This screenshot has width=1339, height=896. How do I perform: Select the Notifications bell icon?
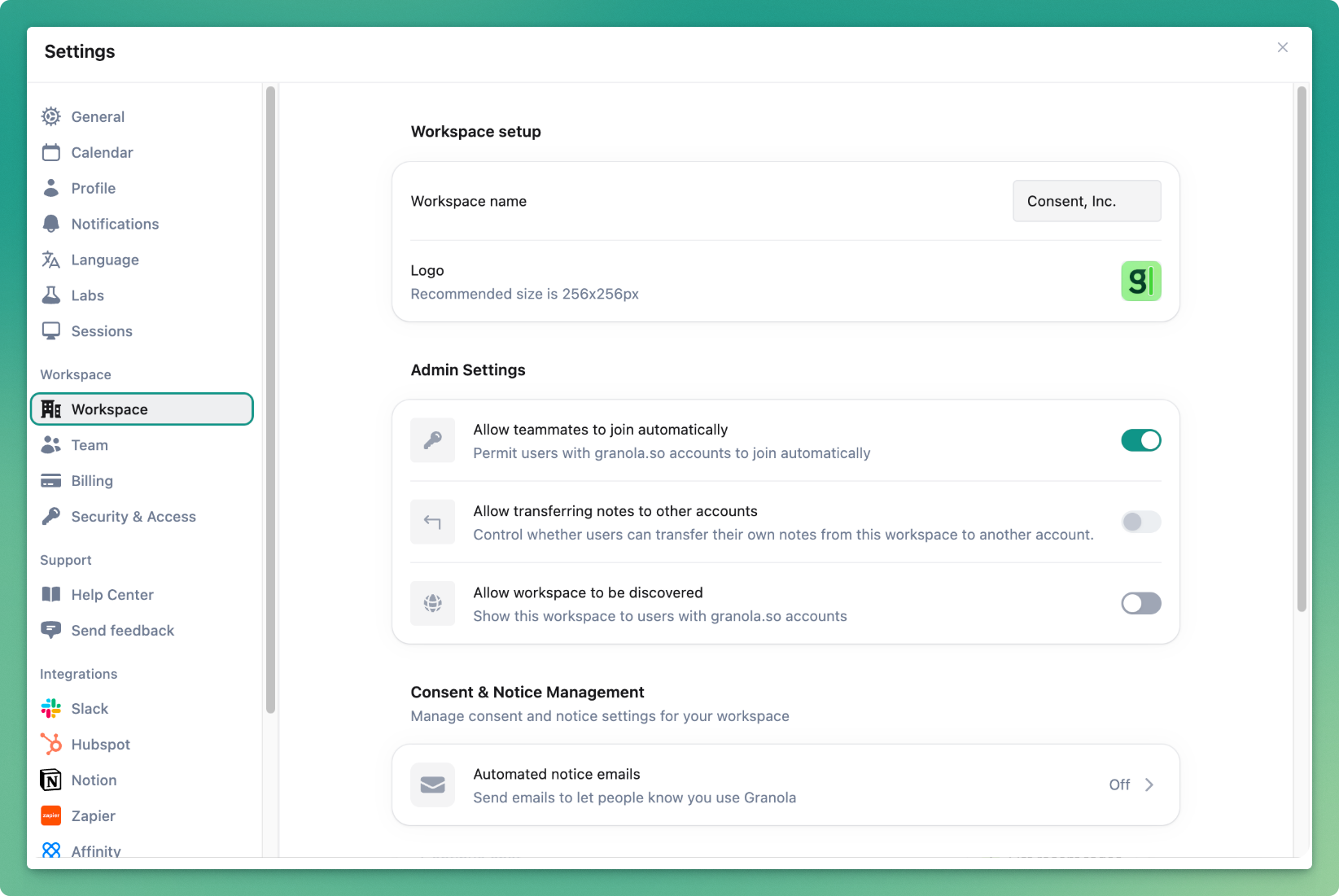point(50,224)
